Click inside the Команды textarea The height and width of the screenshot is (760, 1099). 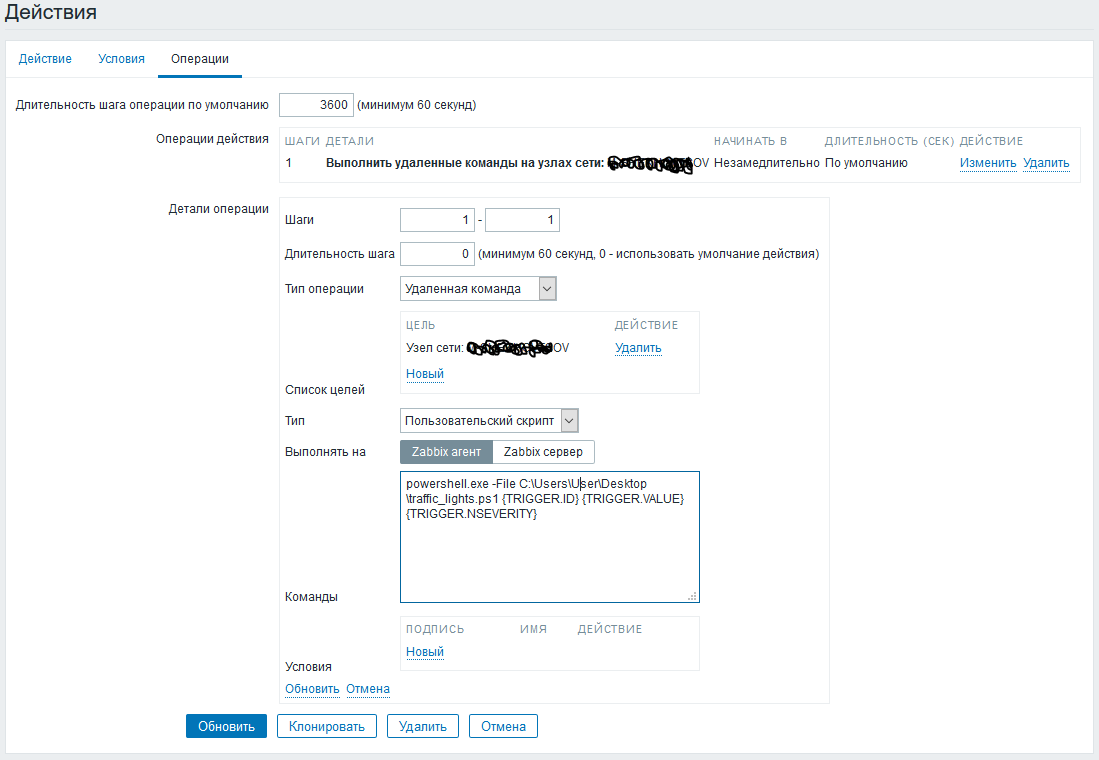(550, 537)
